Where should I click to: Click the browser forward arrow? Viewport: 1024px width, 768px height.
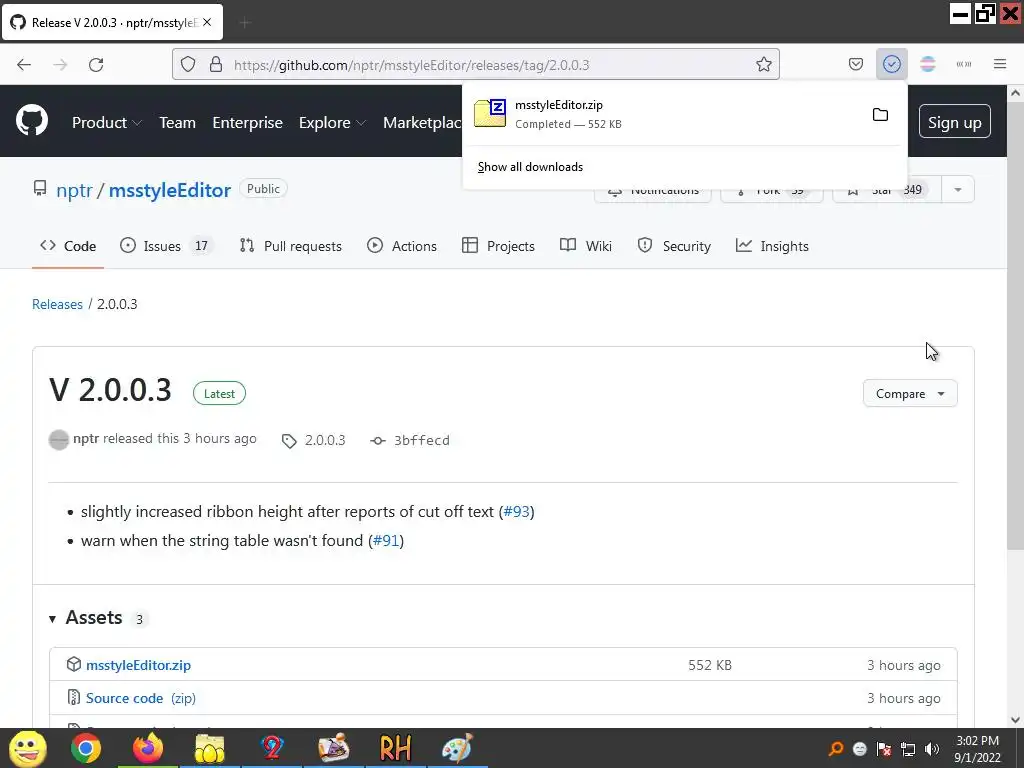pos(60,65)
